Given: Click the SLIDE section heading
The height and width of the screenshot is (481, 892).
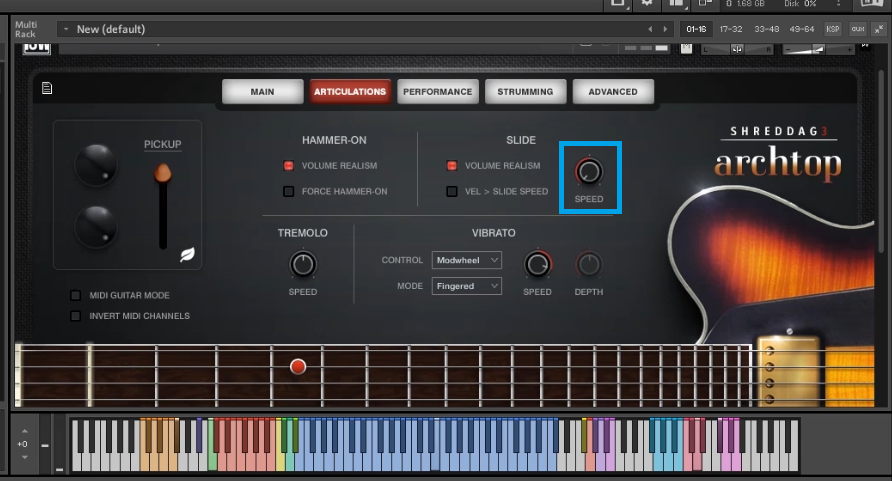Looking at the screenshot, I should [521, 140].
